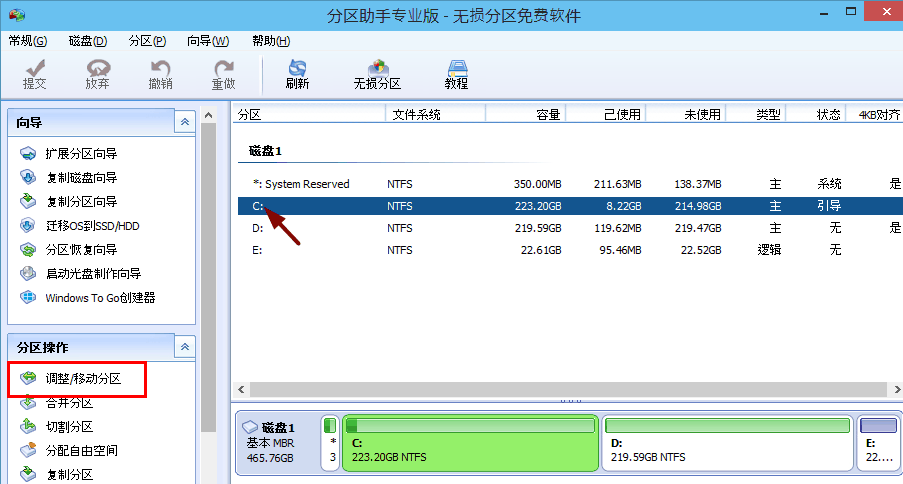Click the 引导 status cell
The image size is (903, 484).
point(829,206)
